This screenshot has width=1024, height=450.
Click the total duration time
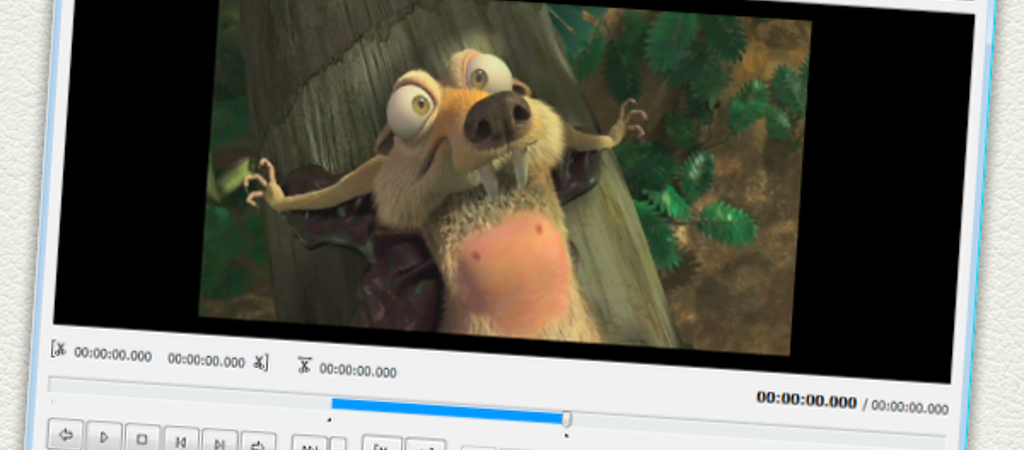910,407
